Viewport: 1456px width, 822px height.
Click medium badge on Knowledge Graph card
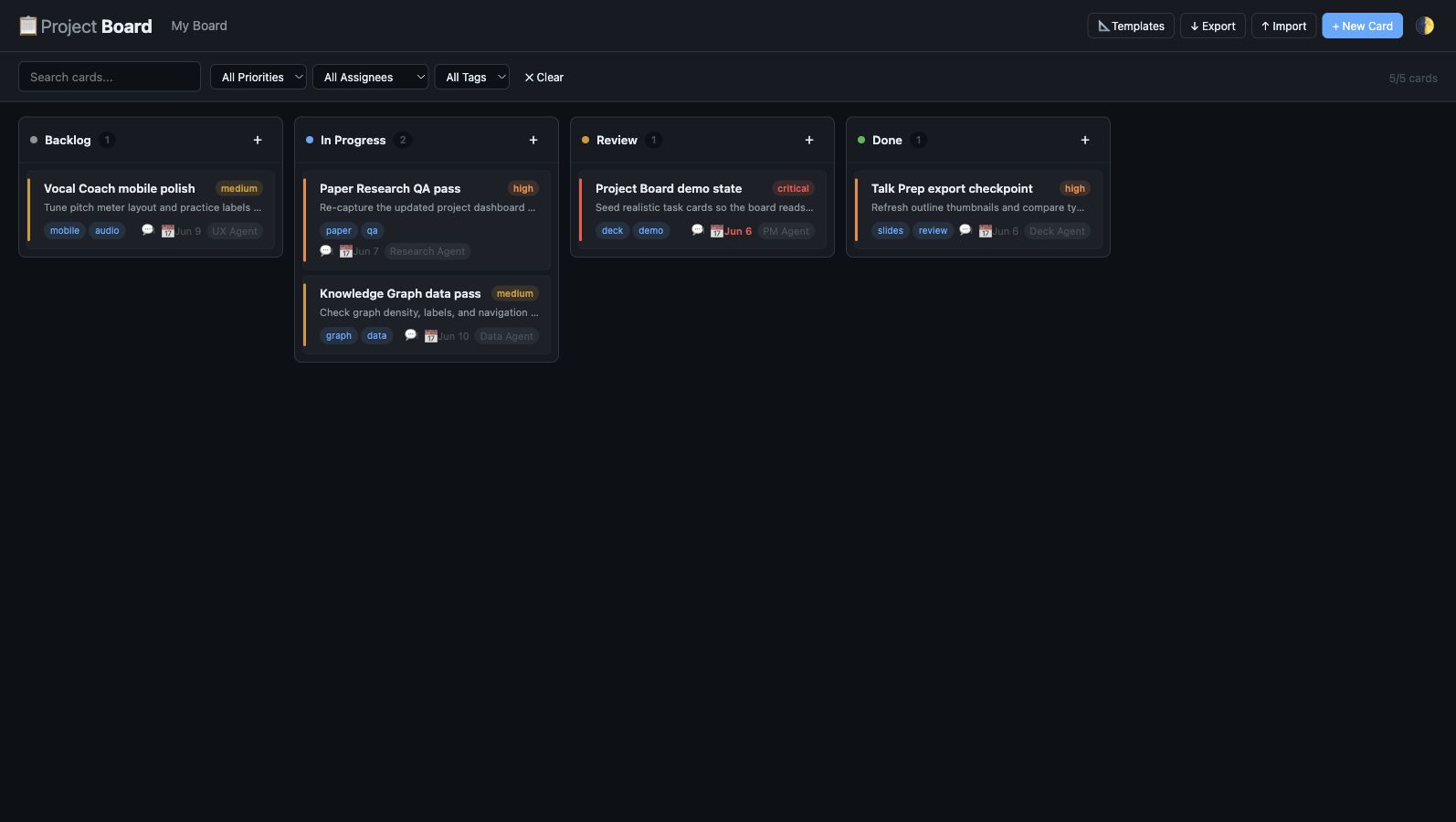coord(515,293)
